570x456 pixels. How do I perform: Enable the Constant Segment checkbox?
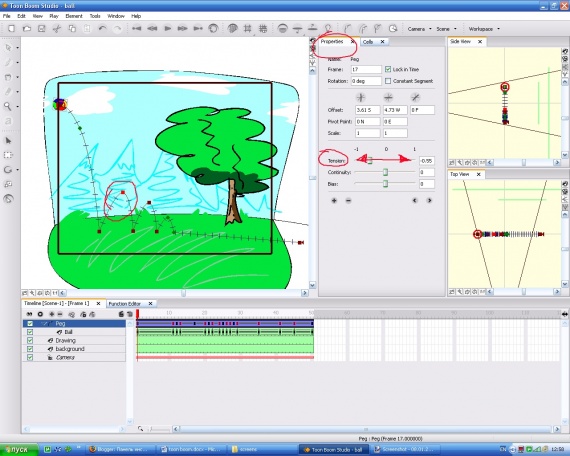point(388,81)
